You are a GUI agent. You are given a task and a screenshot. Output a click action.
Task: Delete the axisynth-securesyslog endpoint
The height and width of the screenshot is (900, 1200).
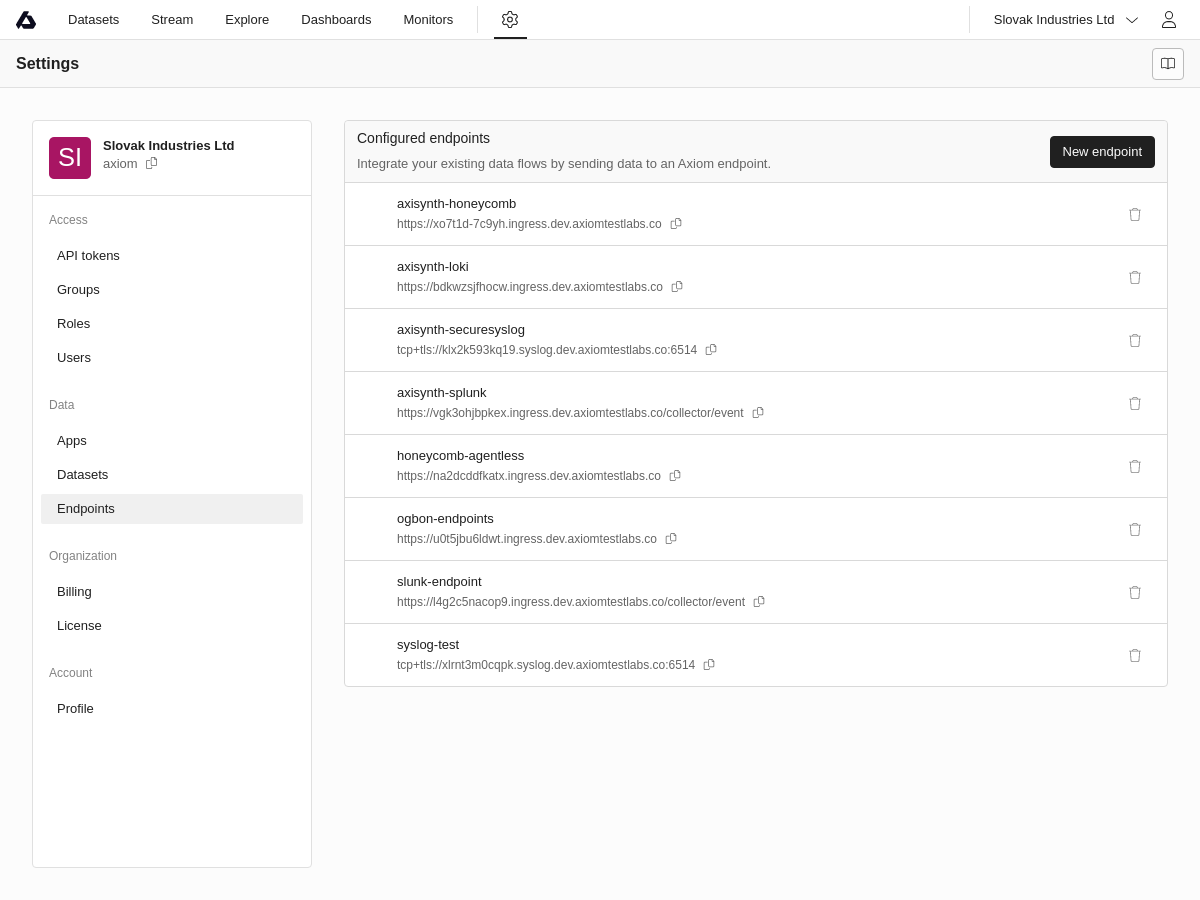click(x=1135, y=340)
